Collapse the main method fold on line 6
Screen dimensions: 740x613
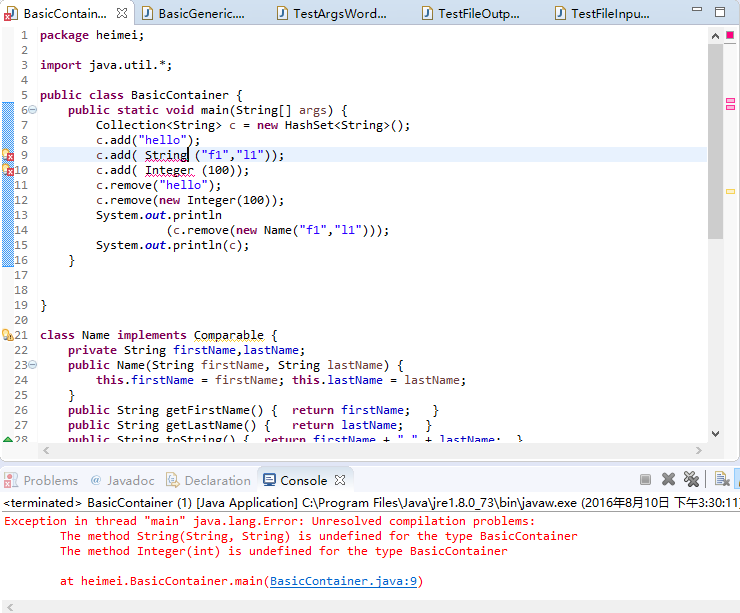pyautogui.click(x=33, y=110)
